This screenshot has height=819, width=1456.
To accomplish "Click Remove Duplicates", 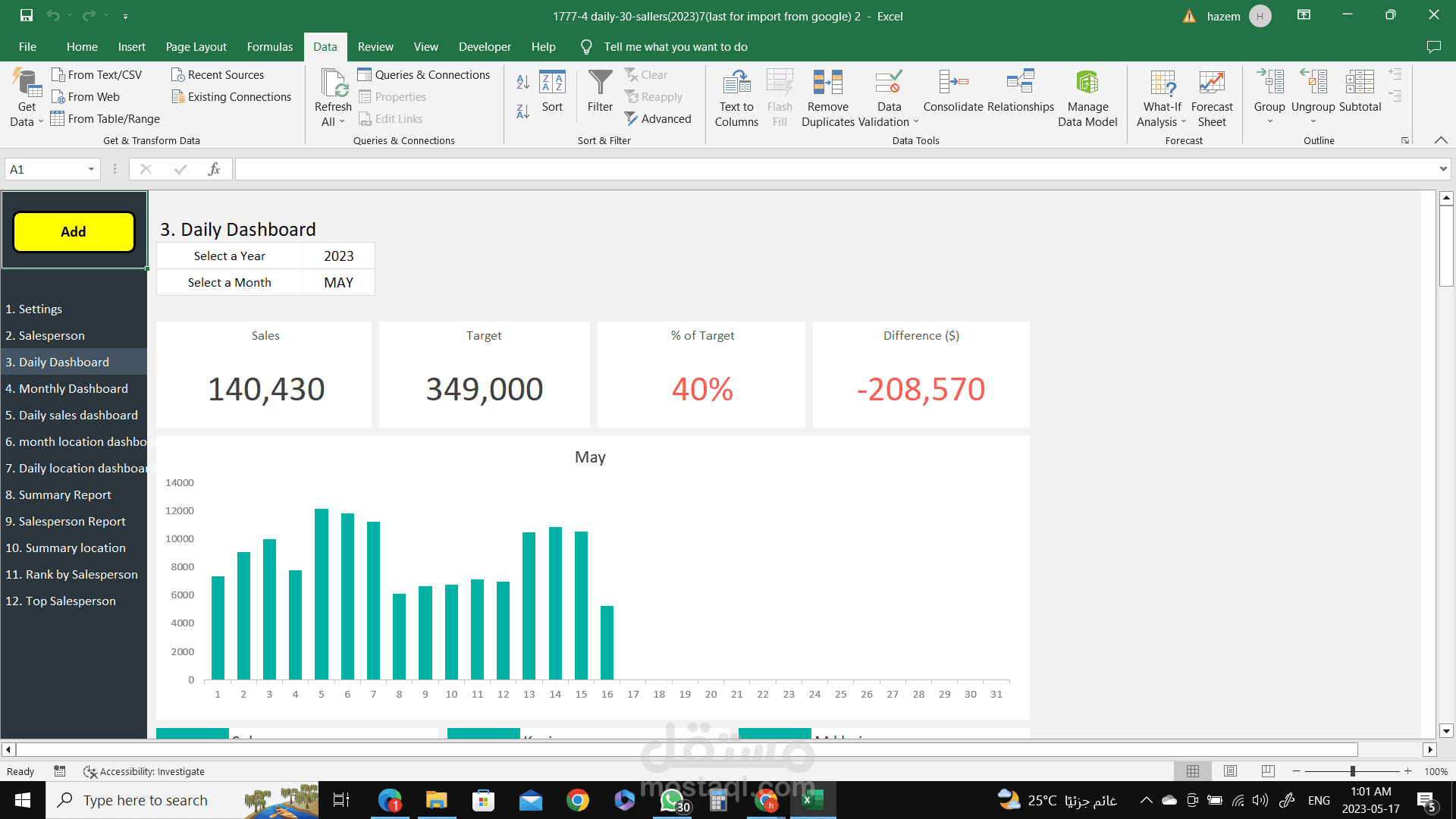I will (827, 99).
